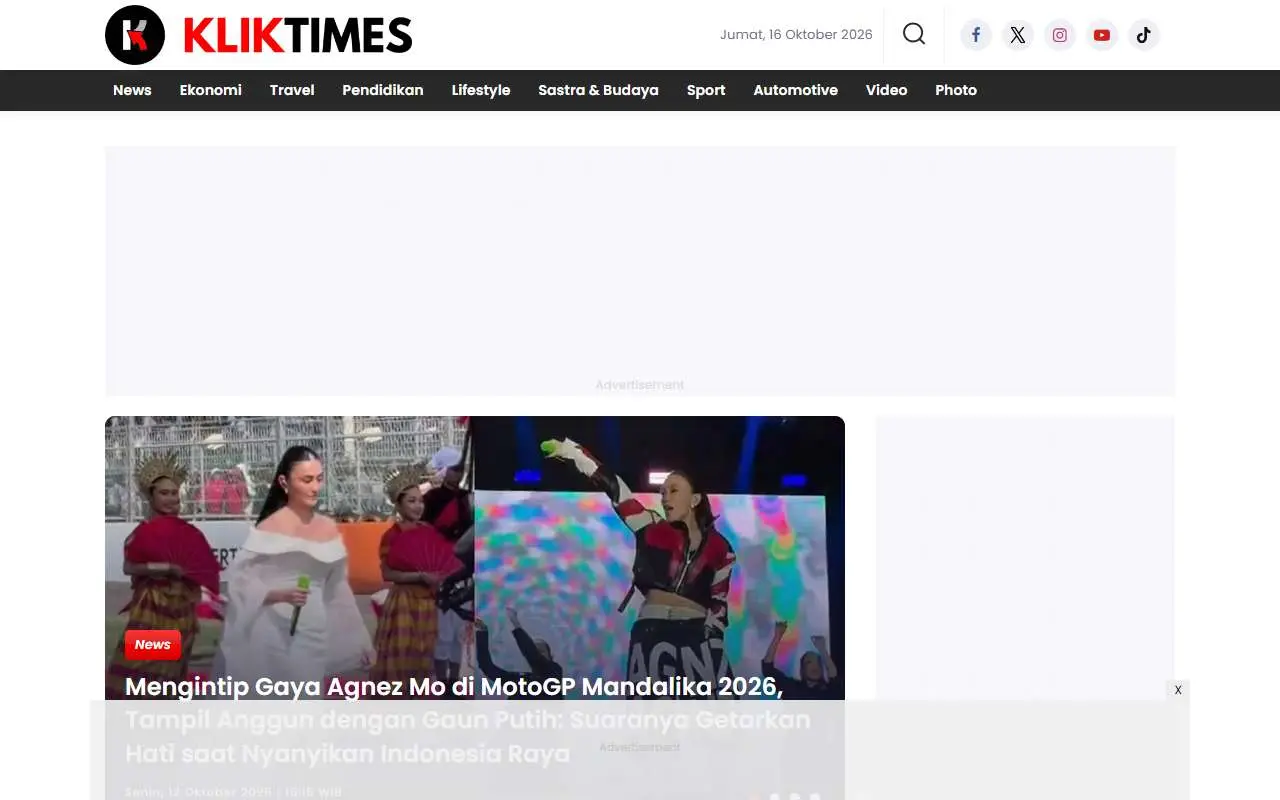
Task: Go to the News menu
Action: (132, 90)
